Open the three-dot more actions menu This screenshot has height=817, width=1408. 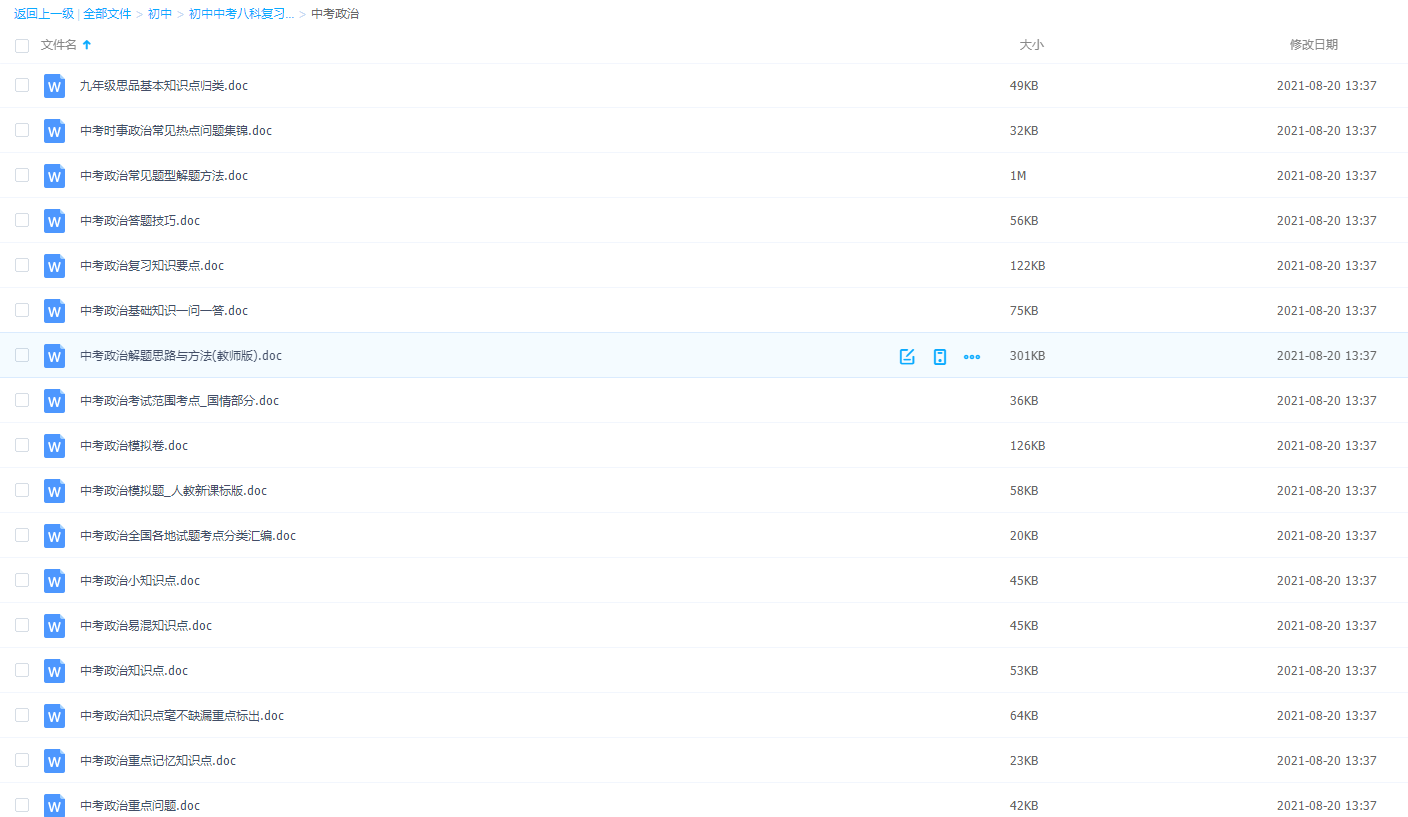click(971, 356)
